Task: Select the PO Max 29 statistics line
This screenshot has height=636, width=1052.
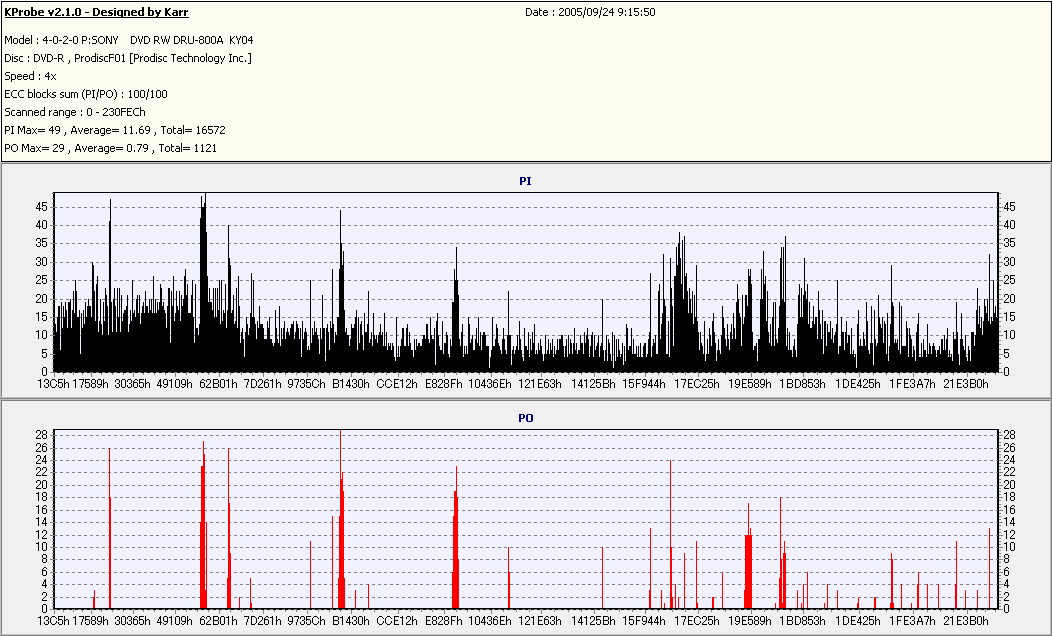Action: [110, 148]
